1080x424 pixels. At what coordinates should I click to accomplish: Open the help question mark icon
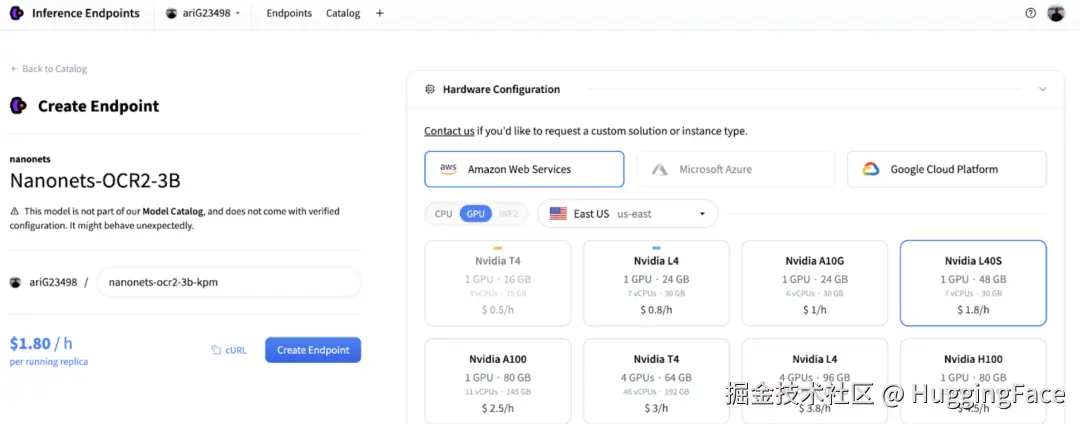1030,13
